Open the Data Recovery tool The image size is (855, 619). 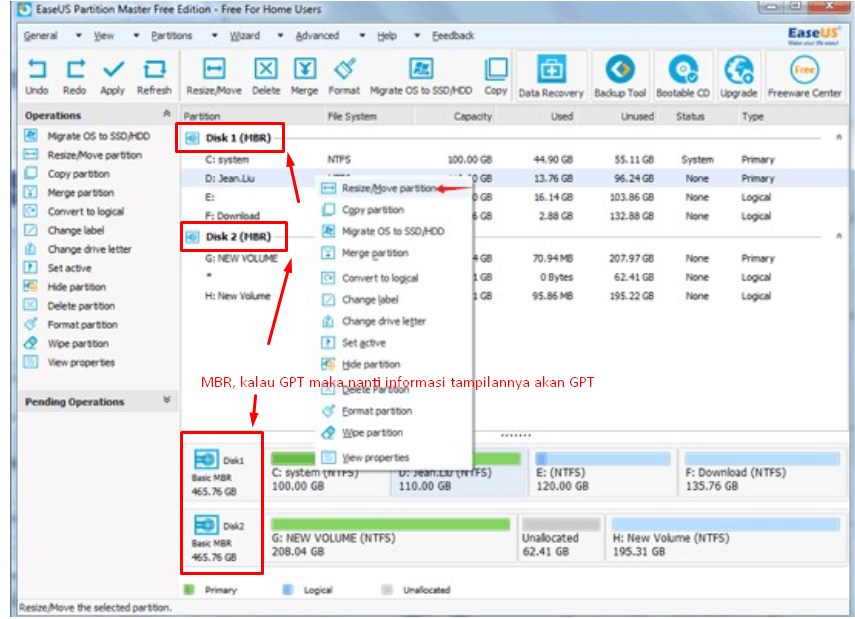coord(551,76)
